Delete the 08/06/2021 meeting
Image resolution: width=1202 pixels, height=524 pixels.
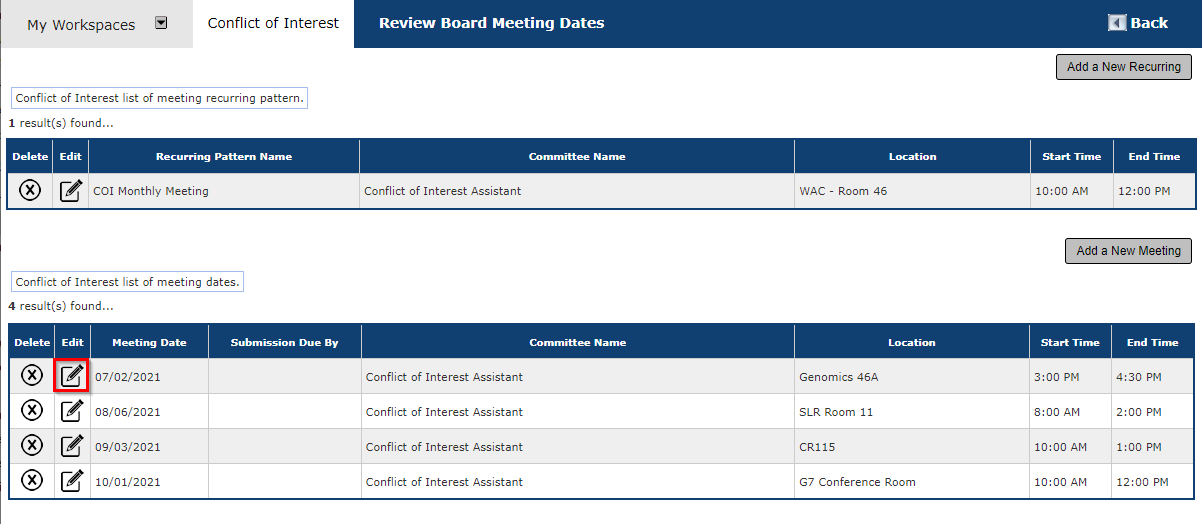click(x=32, y=411)
